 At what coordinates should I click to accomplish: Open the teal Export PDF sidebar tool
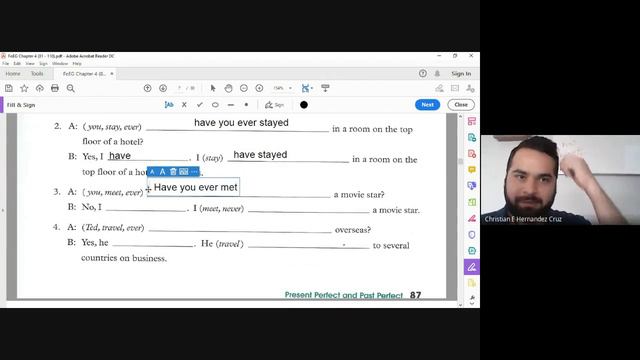tap(472, 137)
